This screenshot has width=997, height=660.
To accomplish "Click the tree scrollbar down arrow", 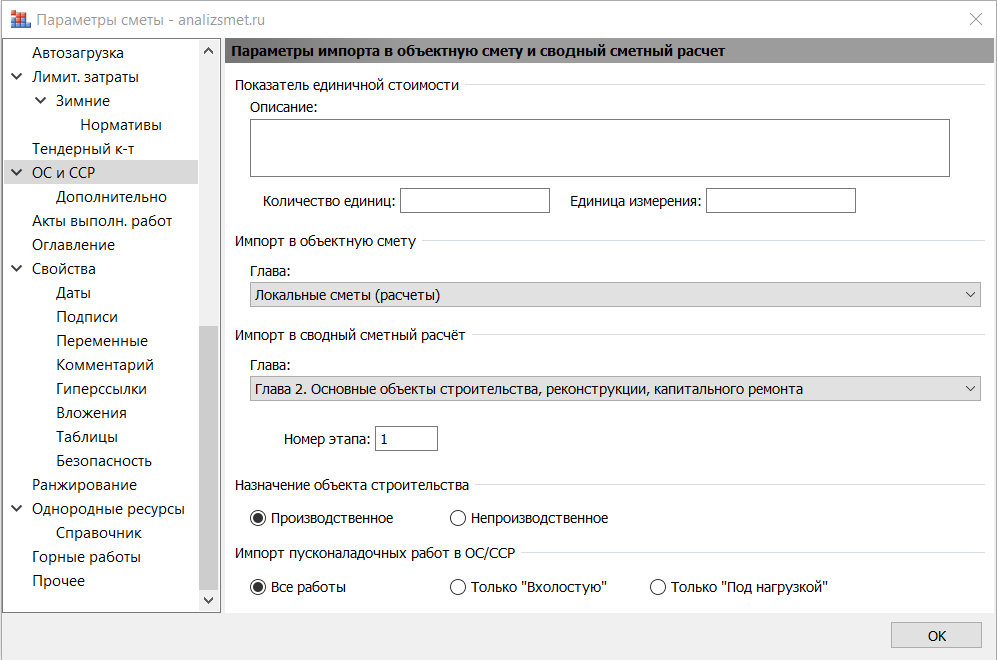I will (208, 600).
